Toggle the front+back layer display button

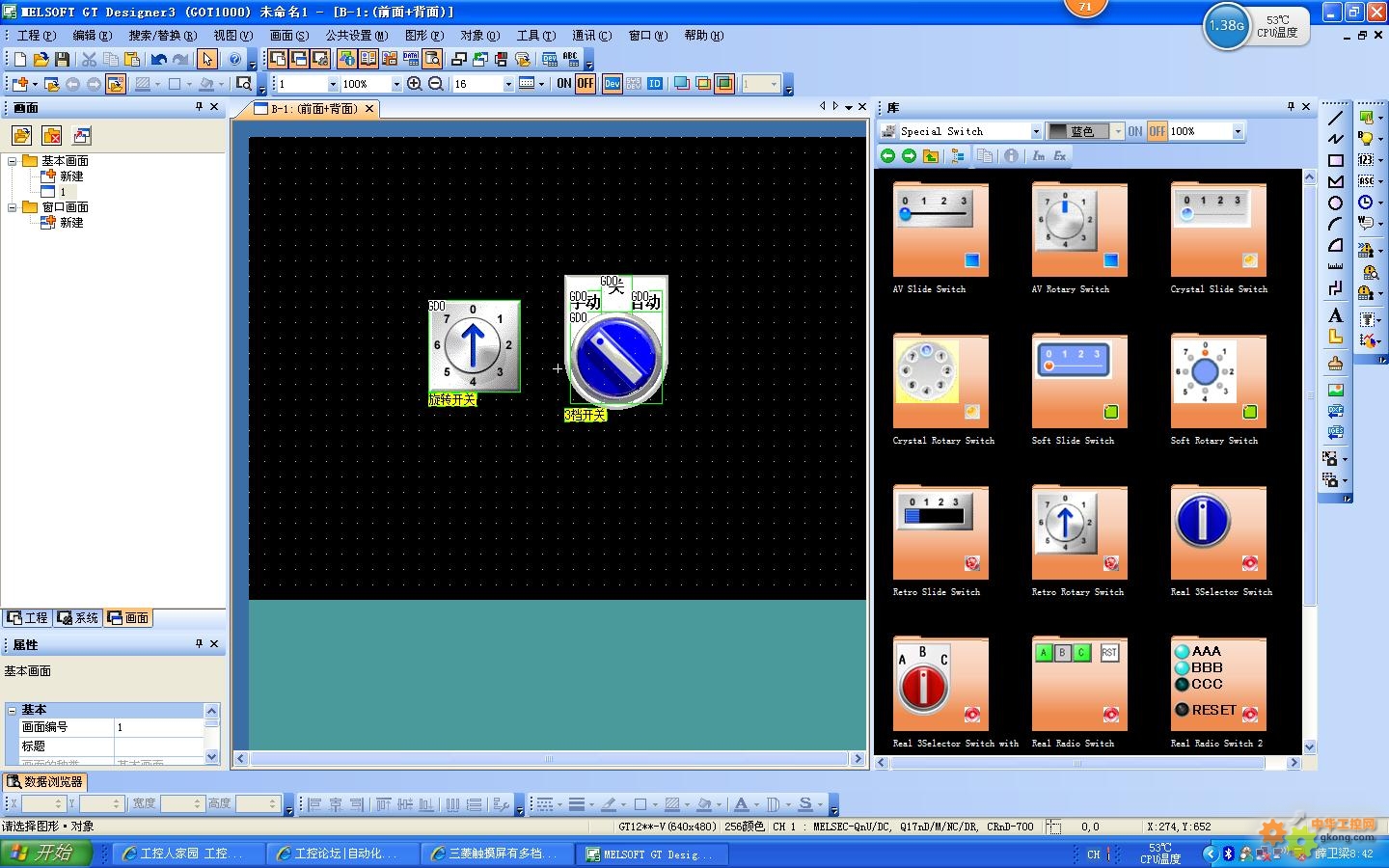724,84
